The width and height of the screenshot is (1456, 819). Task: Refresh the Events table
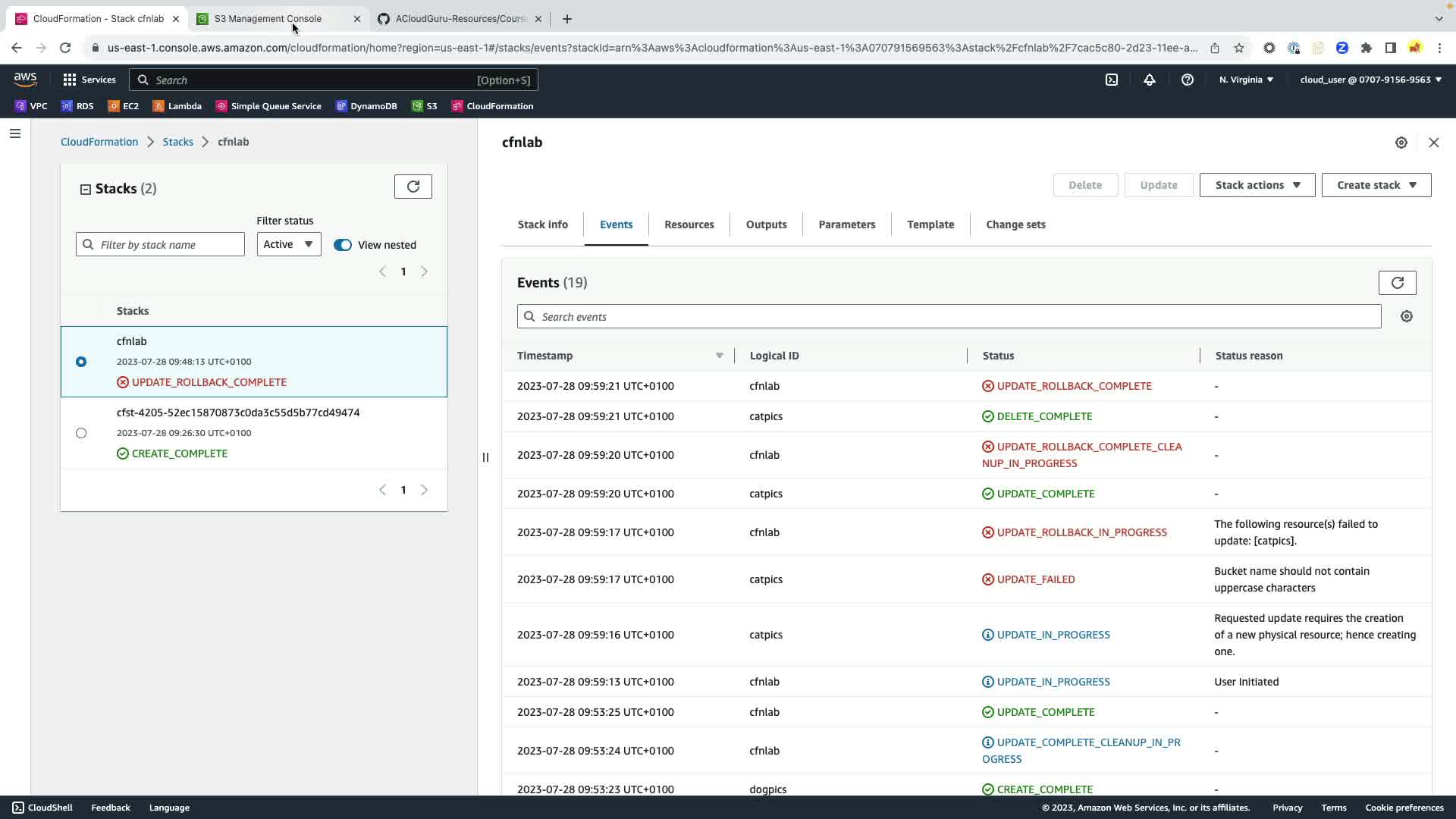[x=1396, y=283]
